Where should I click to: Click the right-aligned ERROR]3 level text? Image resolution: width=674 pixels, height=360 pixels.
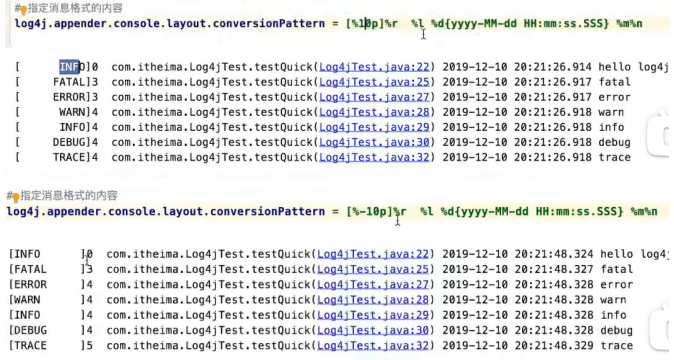coord(76,97)
